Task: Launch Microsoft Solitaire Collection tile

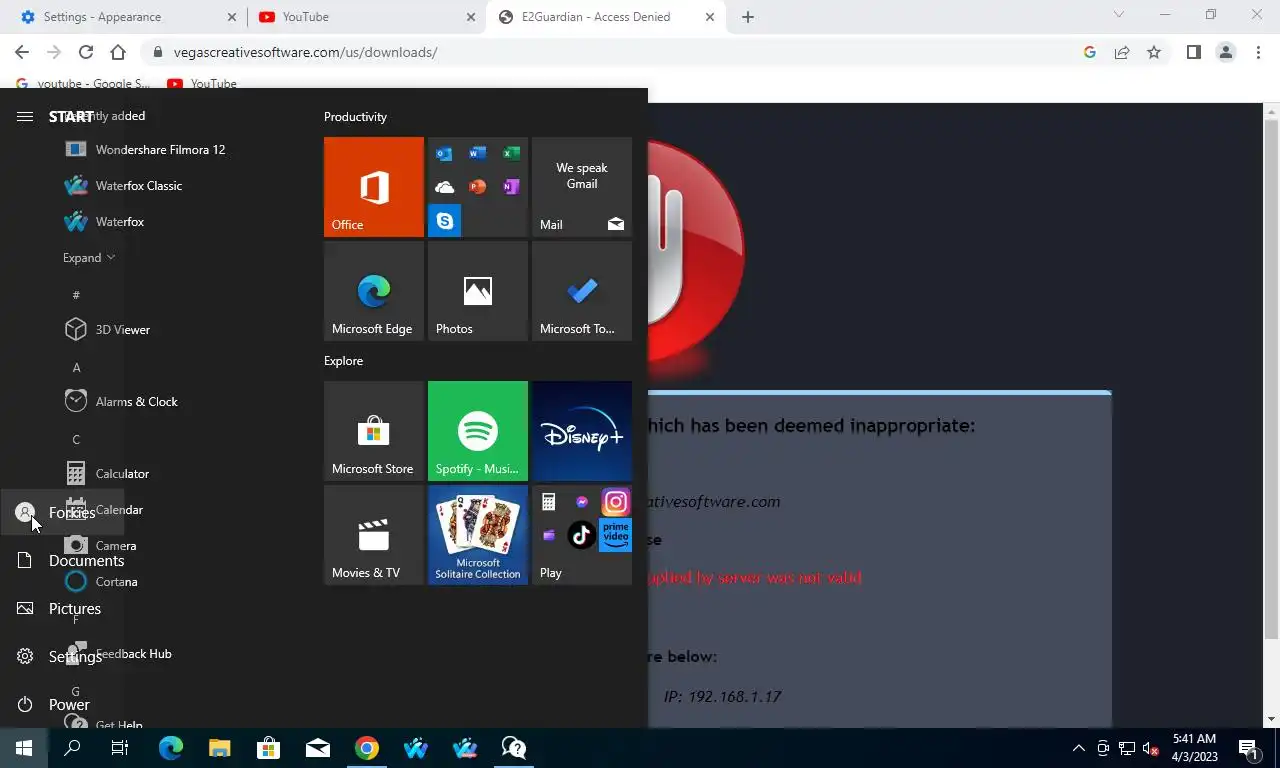Action: tap(478, 535)
